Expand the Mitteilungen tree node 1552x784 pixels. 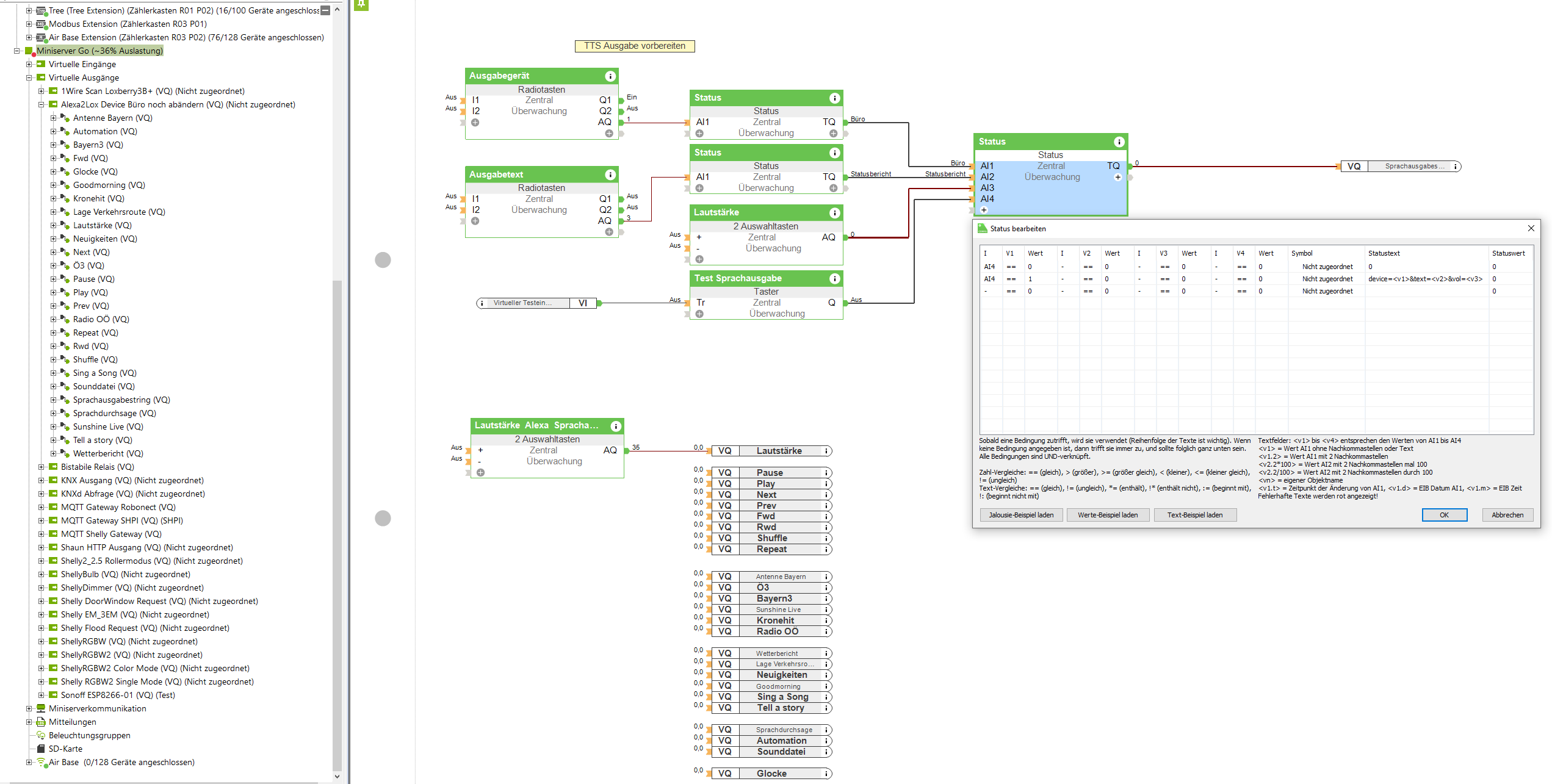click(29, 722)
